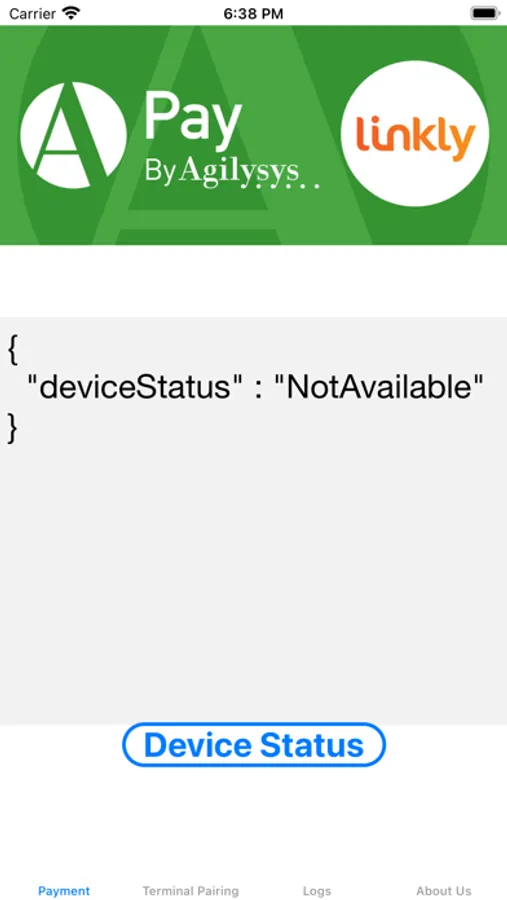This screenshot has width=507, height=900.
Task: Tap the closing curly brace in output
Action: point(13,426)
